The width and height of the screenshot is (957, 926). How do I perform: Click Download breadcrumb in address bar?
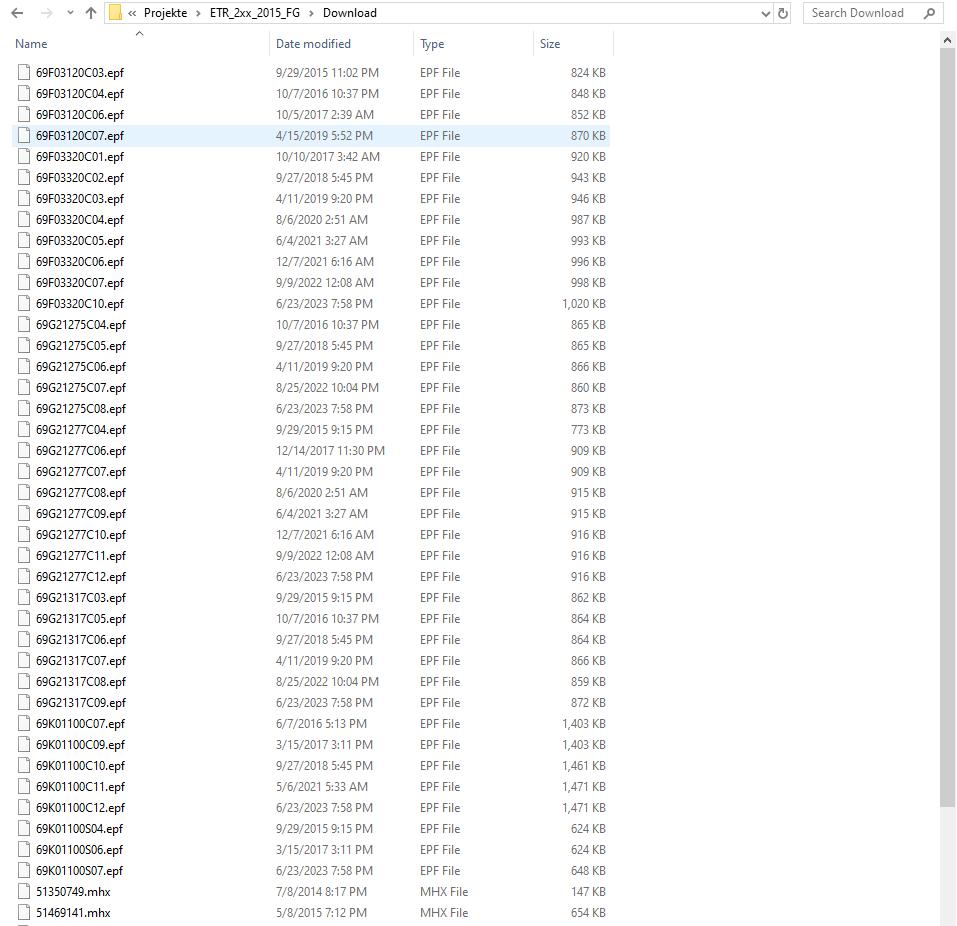pyautogui.click(x=350, y=13)
